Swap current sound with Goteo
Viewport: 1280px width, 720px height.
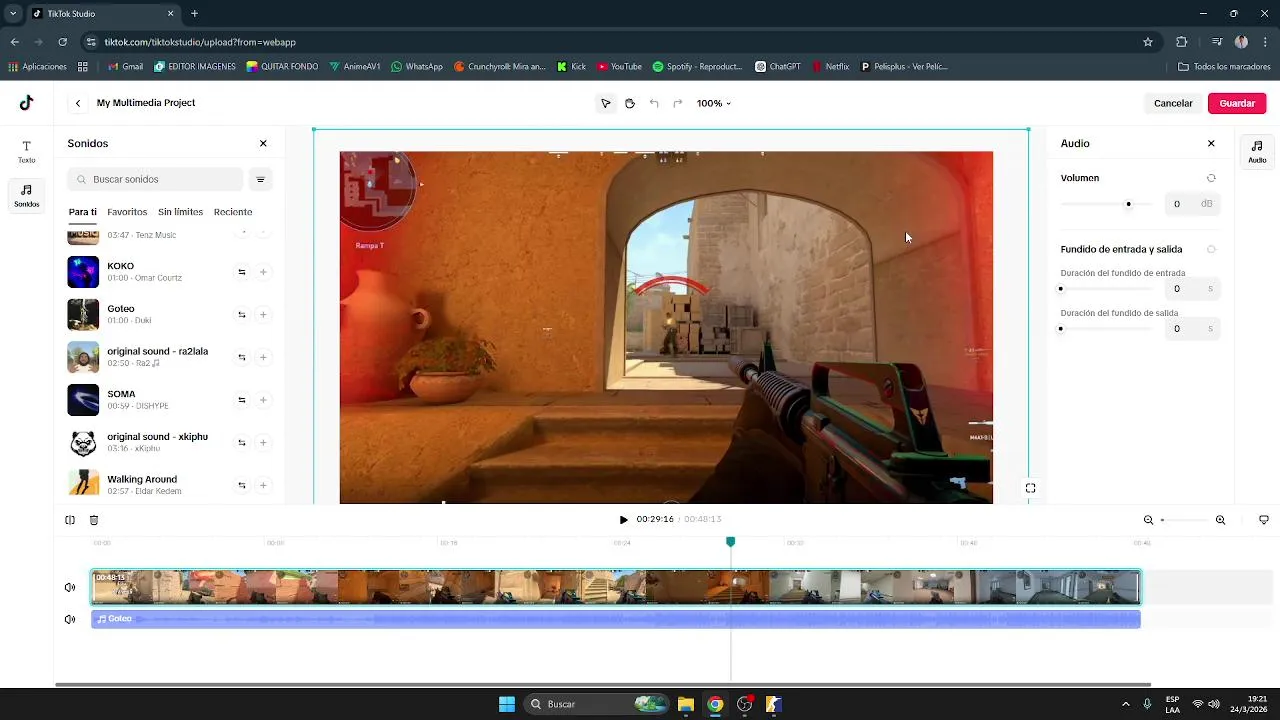[241, 315]
